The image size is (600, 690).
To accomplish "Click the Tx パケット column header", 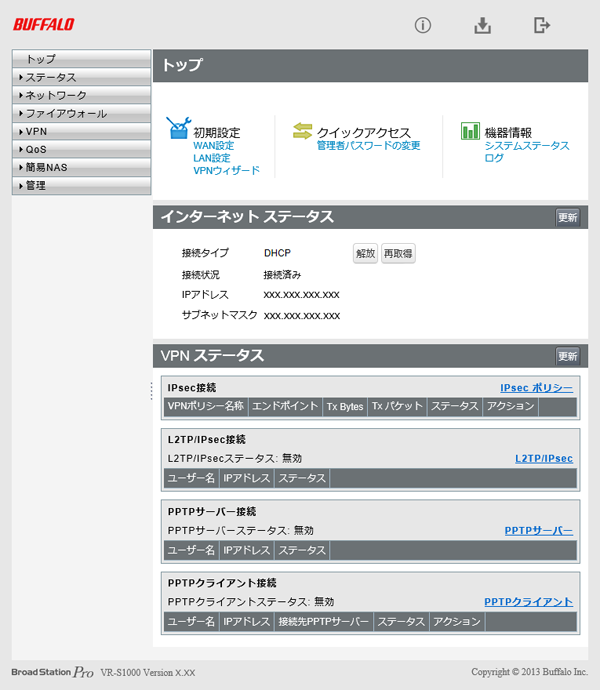I will pos(397,406).
